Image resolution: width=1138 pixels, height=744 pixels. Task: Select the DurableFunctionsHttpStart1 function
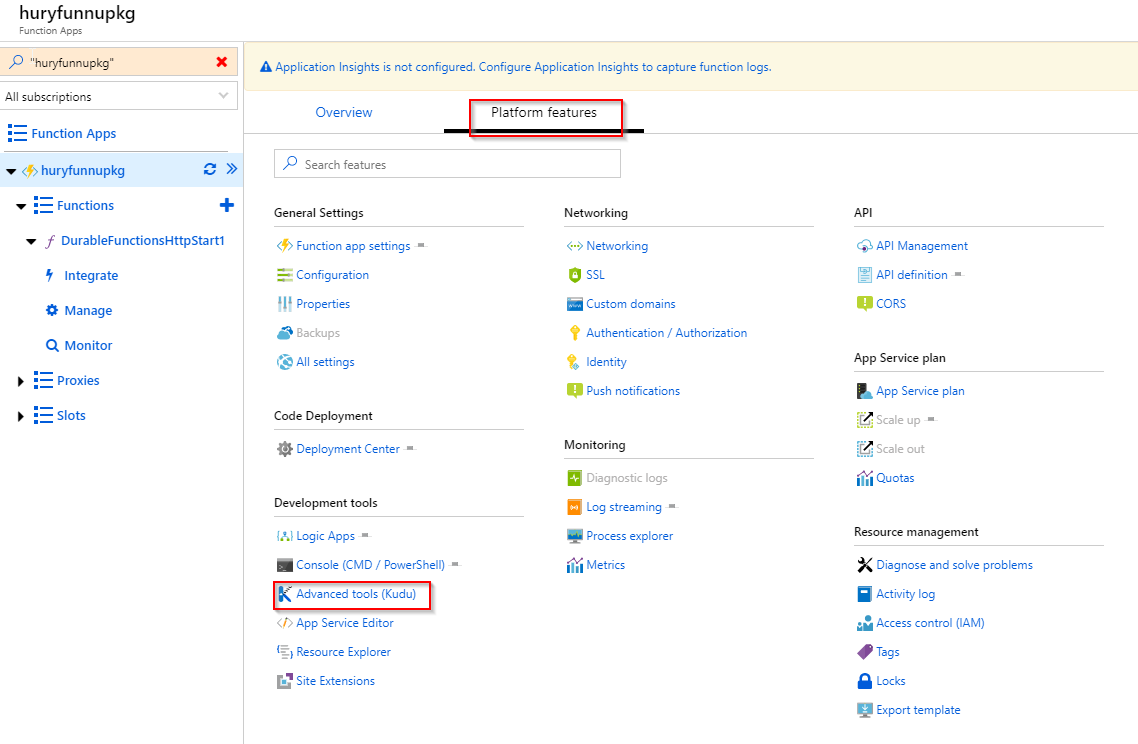[142, 241]
